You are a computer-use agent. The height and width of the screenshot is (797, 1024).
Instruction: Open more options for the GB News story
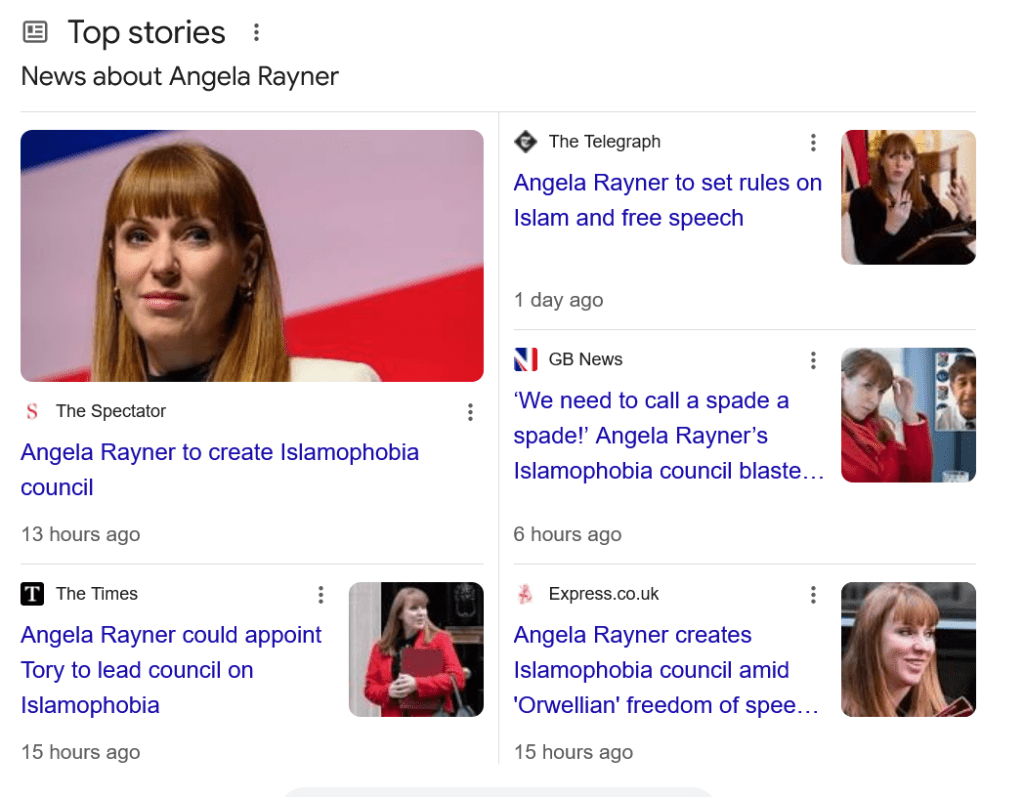(813, 360)
